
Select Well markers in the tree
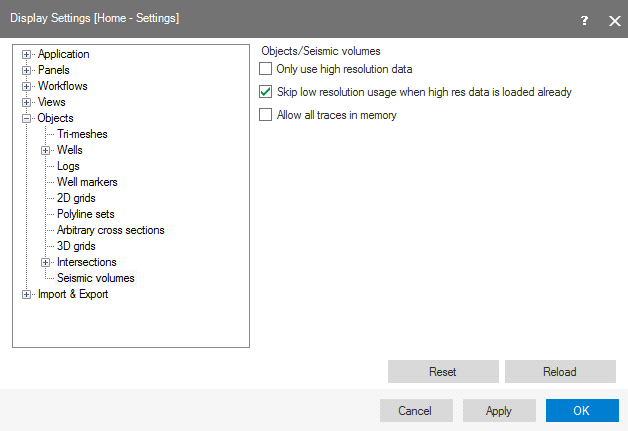[87, 182]
